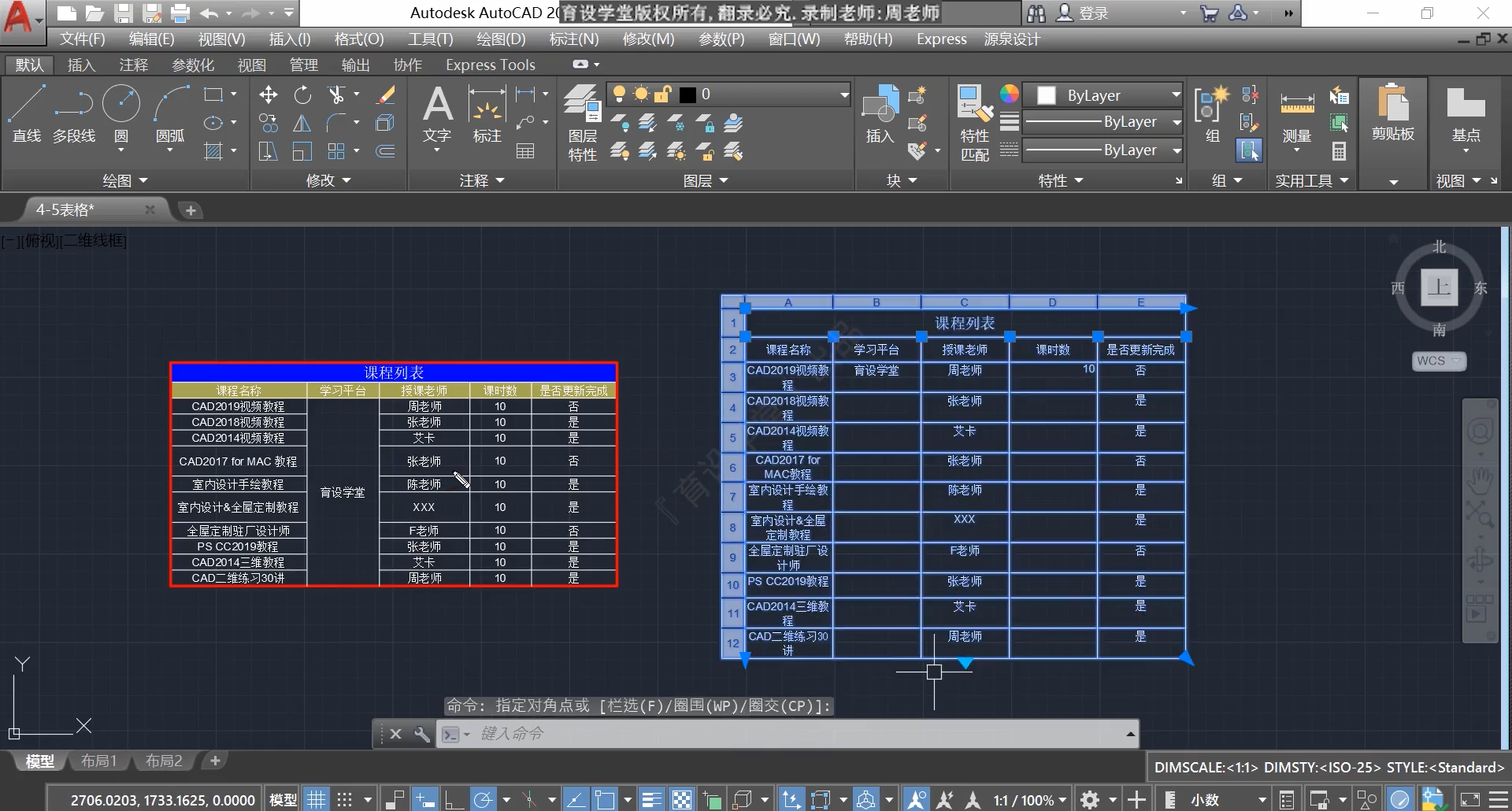Click the Erase tool icon

coord(385,95)
